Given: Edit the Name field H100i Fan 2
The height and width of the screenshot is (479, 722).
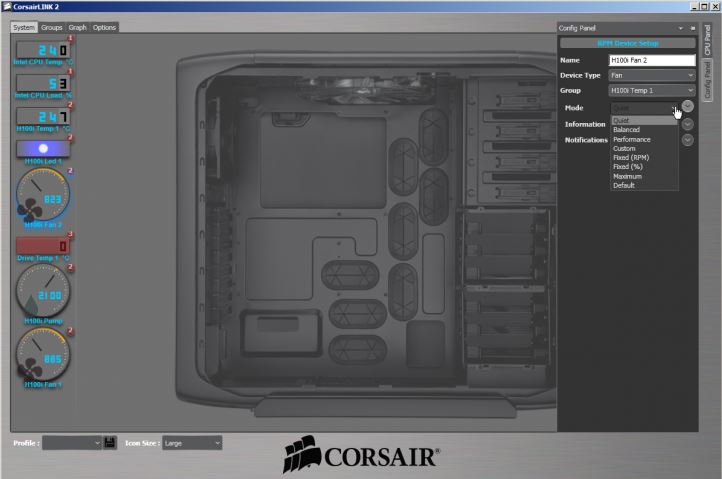Looking at the screenshot, I should [x=652, y=60].
